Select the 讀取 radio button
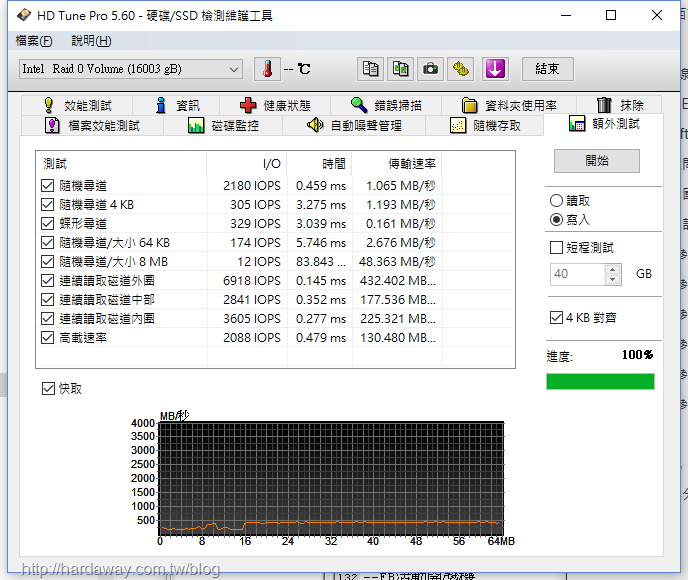 pyautogui.click(x=556, y=200)
